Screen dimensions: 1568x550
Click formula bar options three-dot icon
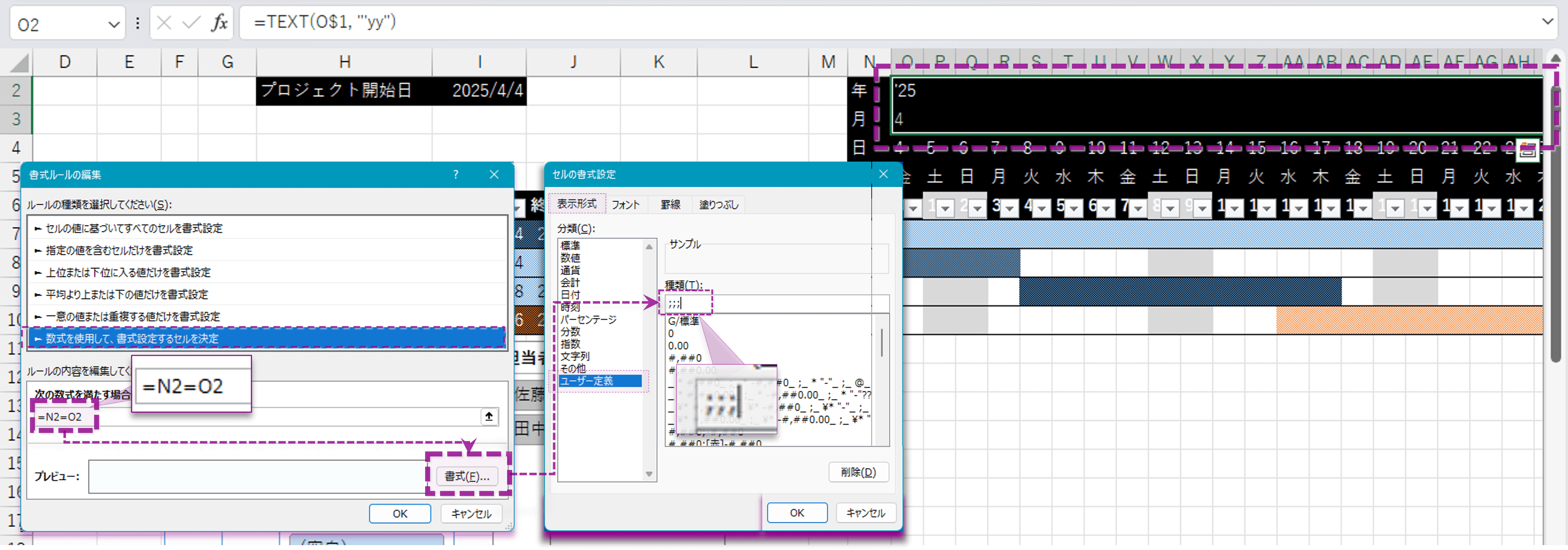coord(138,23)
